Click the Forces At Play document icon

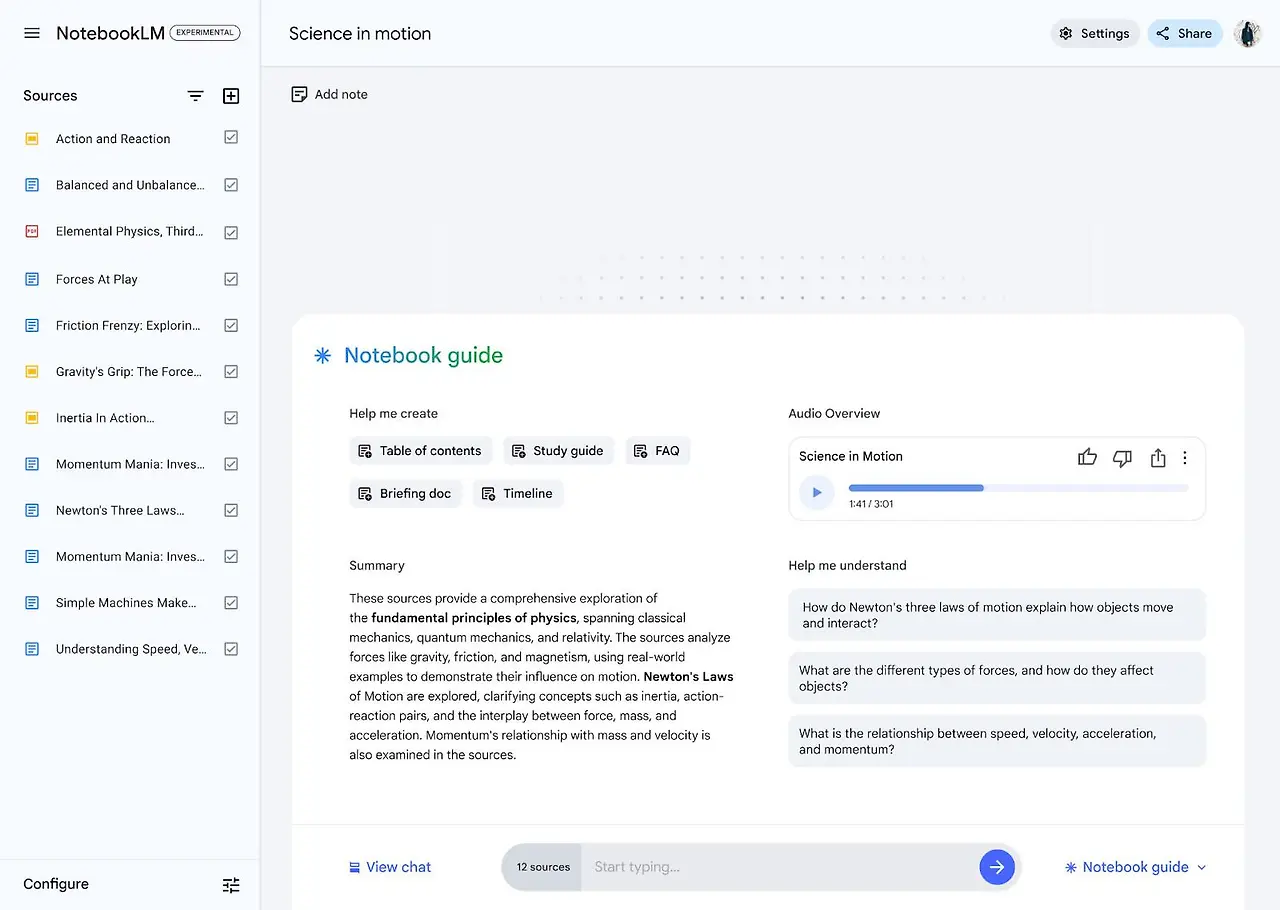coord(32,279)
